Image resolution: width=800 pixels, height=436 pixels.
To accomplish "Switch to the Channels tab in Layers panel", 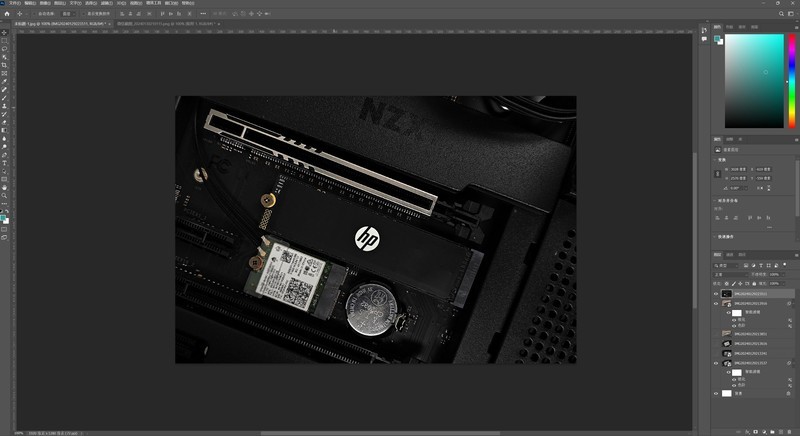I will [x=730, y=254].
